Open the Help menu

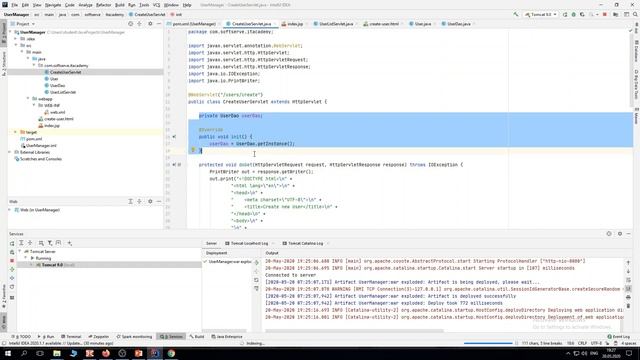[187, 5]
